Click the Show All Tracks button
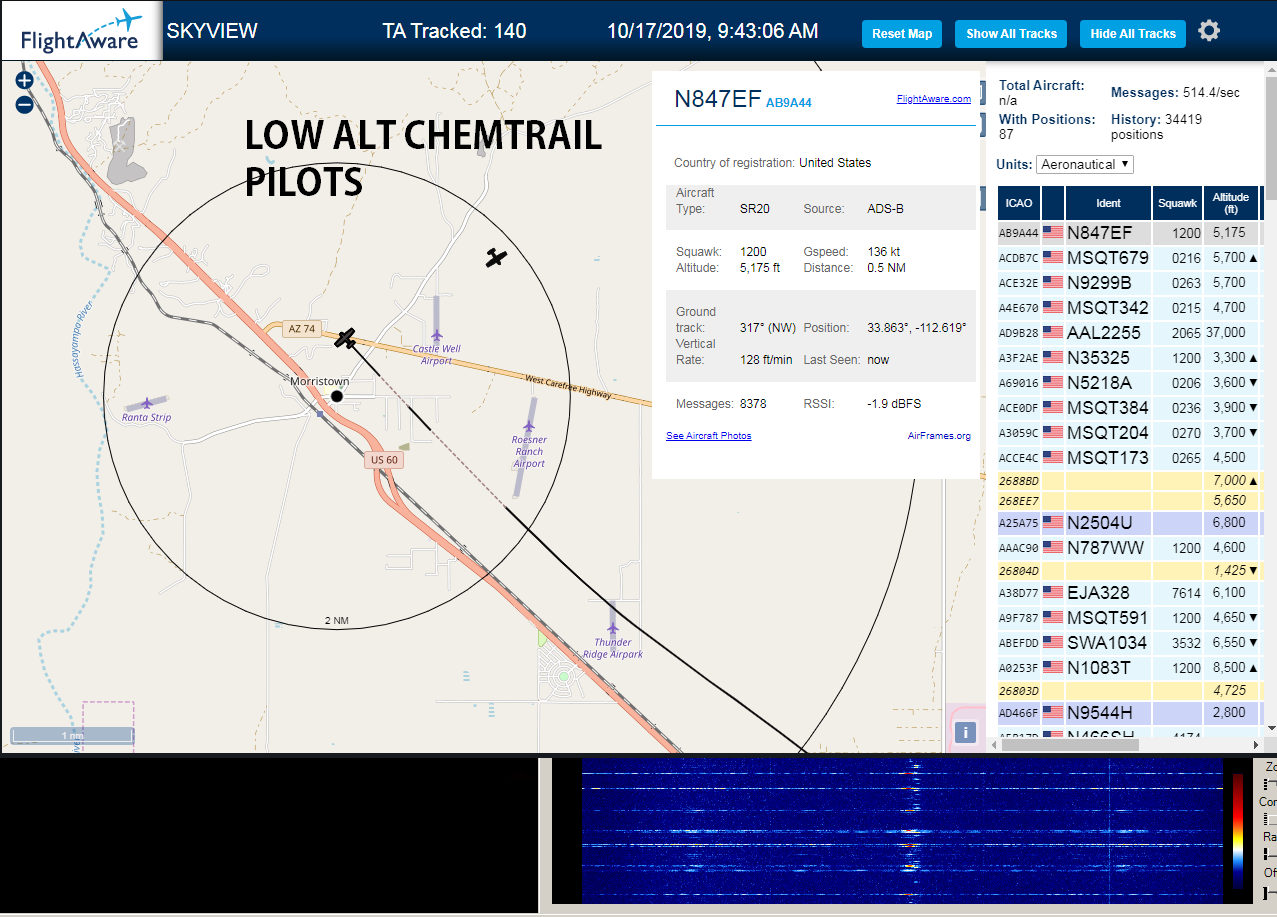 pyautogui.click(x=1011, y=33)
